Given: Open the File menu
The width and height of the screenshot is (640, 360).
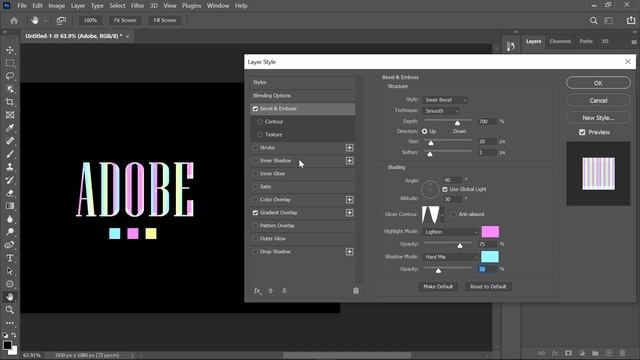Looking at the screenshot, I should coord(22,6).
